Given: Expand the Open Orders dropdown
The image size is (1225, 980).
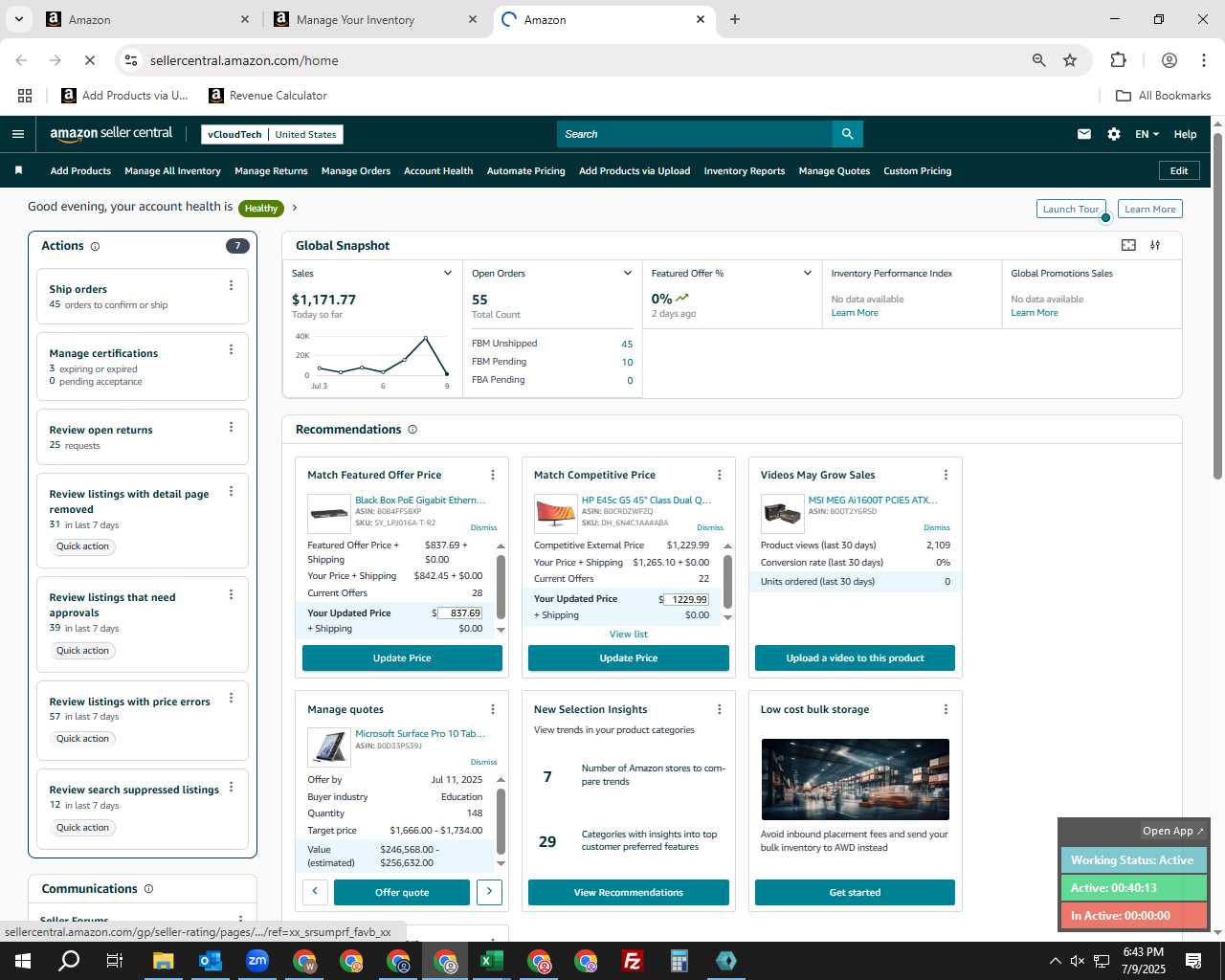Looking at the screenshot, I should [628, 274].
